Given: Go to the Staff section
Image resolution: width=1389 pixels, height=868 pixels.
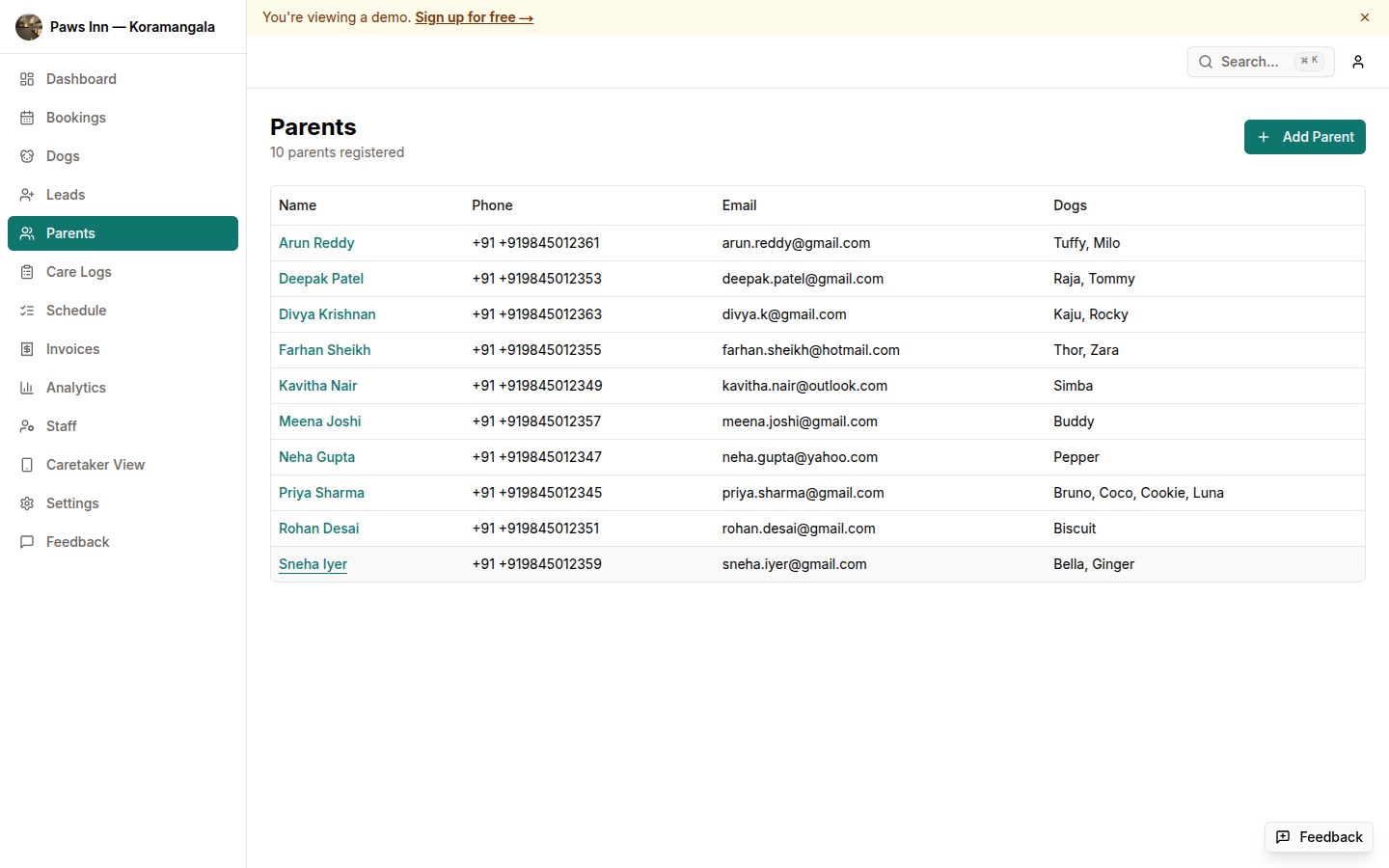Looking at the screenshot, I should coord(61,425).
